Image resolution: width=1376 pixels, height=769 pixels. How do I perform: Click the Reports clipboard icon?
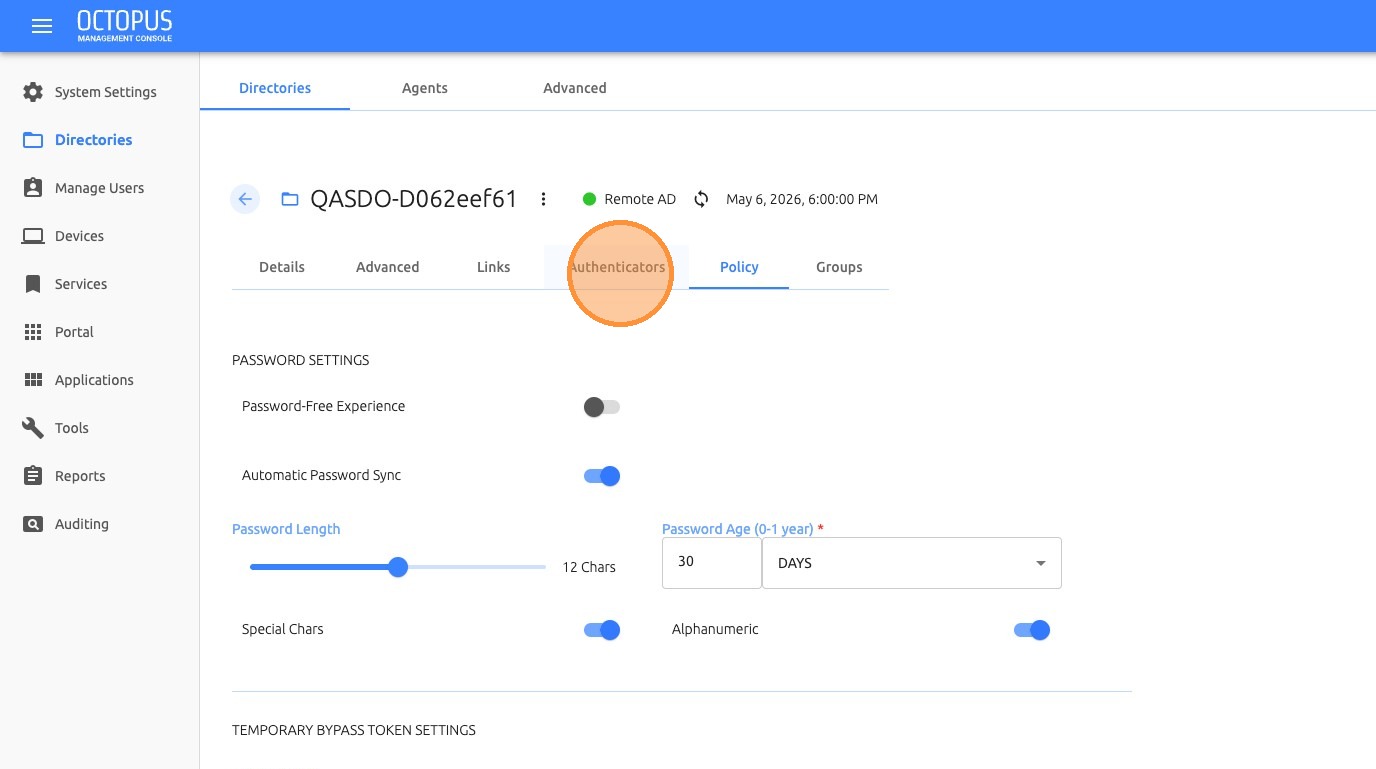tap(33, 476)
